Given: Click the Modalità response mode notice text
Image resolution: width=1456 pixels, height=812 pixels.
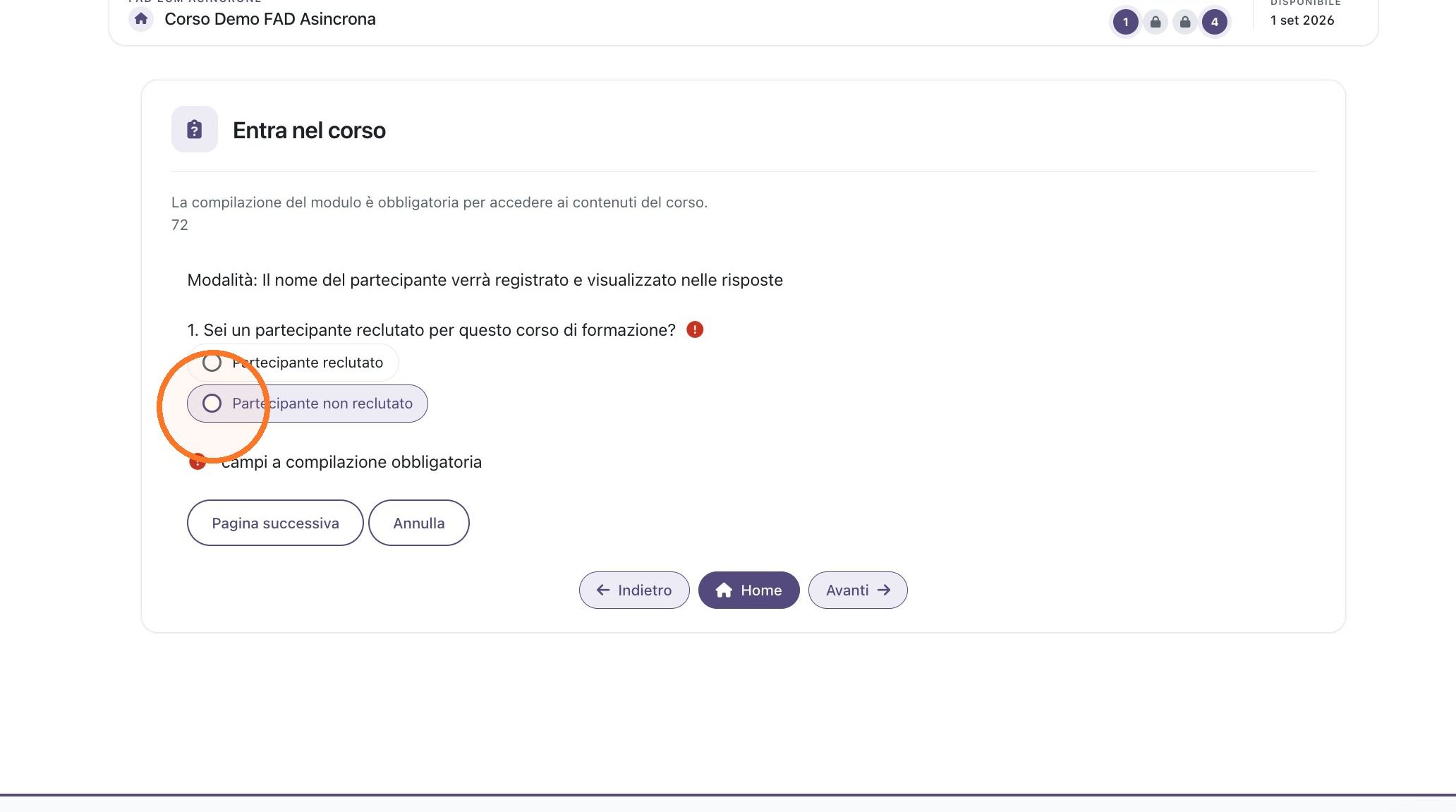Looking at the screenshot, I should (x=485, y=280).
